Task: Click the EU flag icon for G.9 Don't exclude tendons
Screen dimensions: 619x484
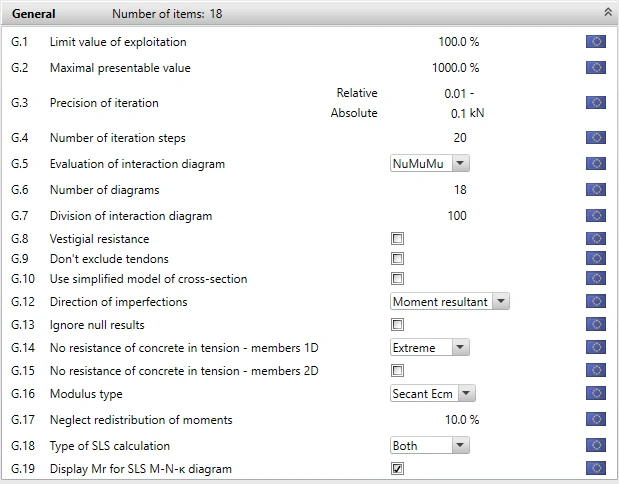Action: (596, 259)
